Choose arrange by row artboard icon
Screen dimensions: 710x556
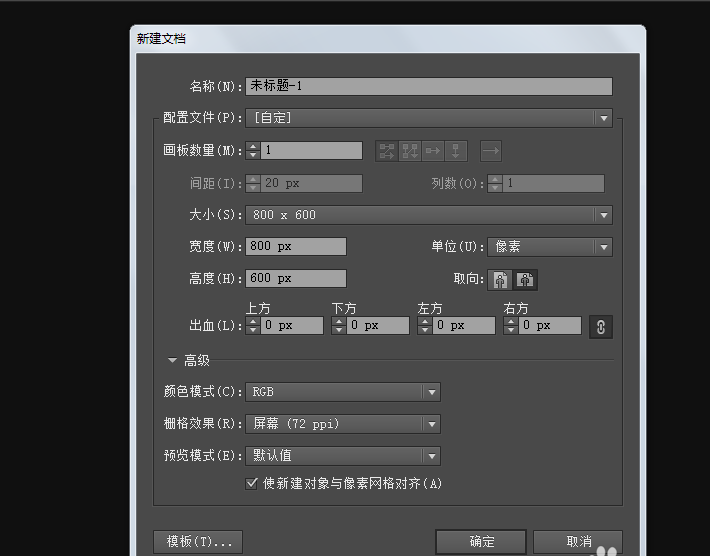pyautogui.click(x=432, y=151)
